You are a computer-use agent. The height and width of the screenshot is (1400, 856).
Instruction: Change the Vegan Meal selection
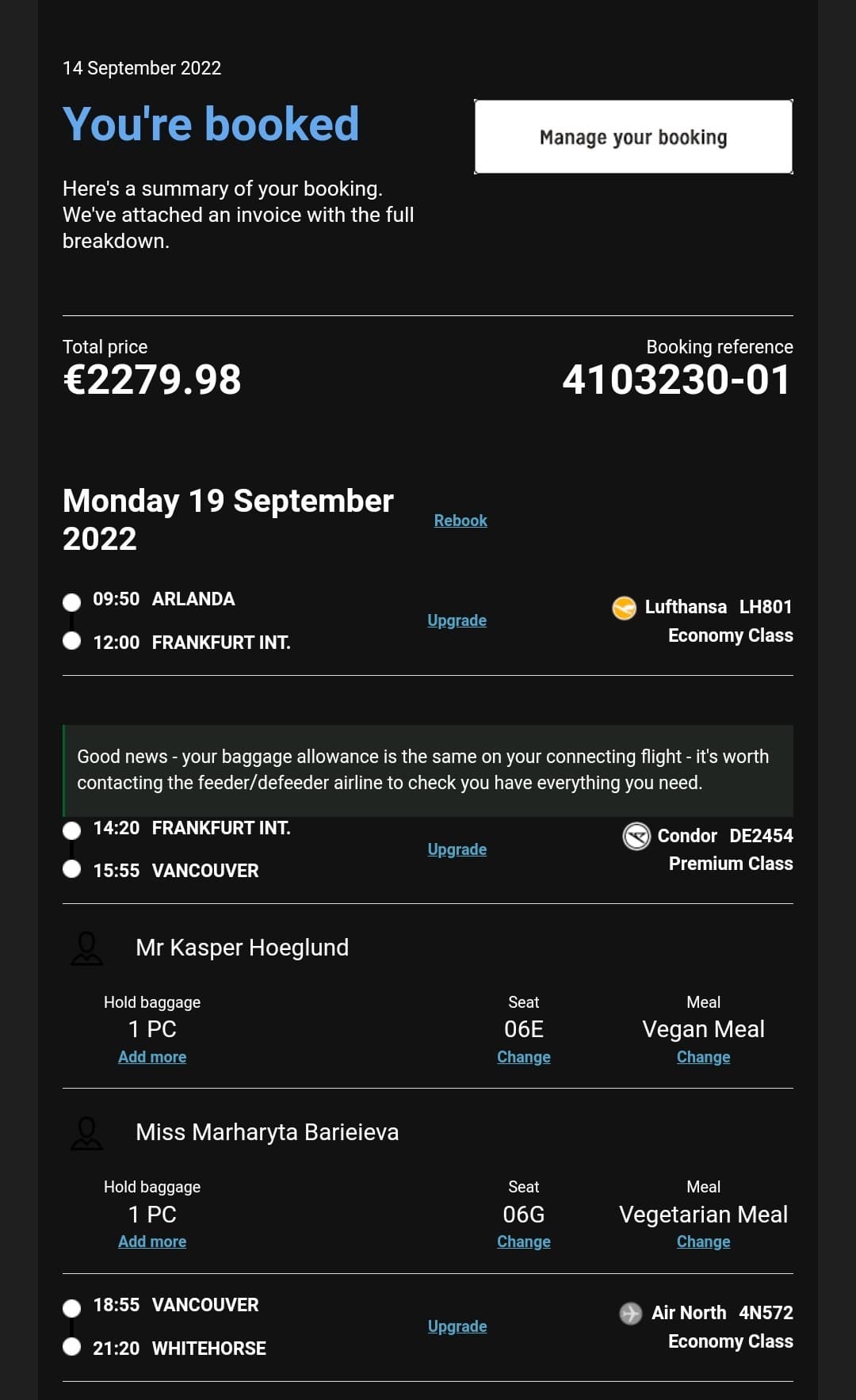703,1057
